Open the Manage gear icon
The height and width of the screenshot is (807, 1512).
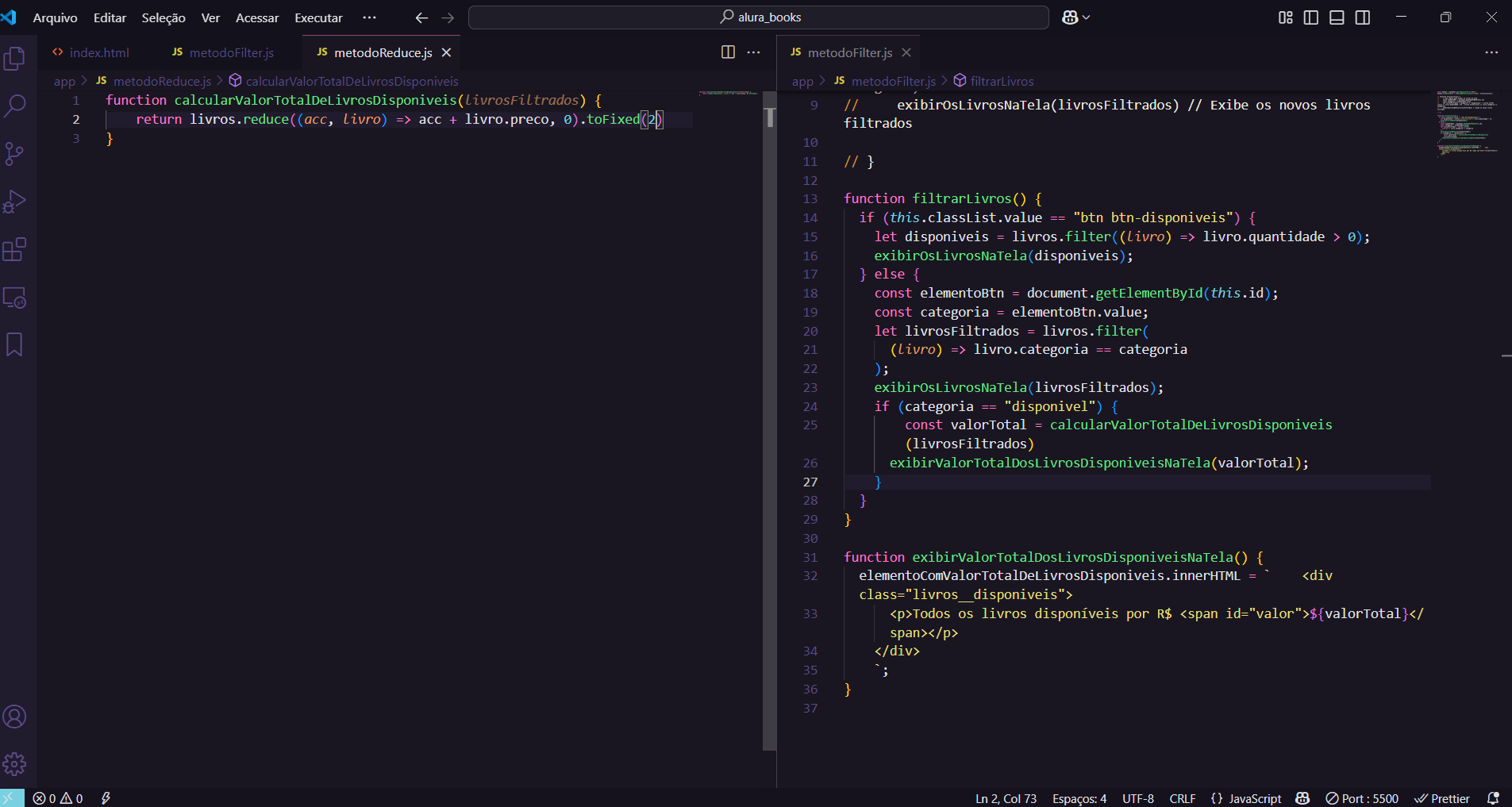pos(15,764)
